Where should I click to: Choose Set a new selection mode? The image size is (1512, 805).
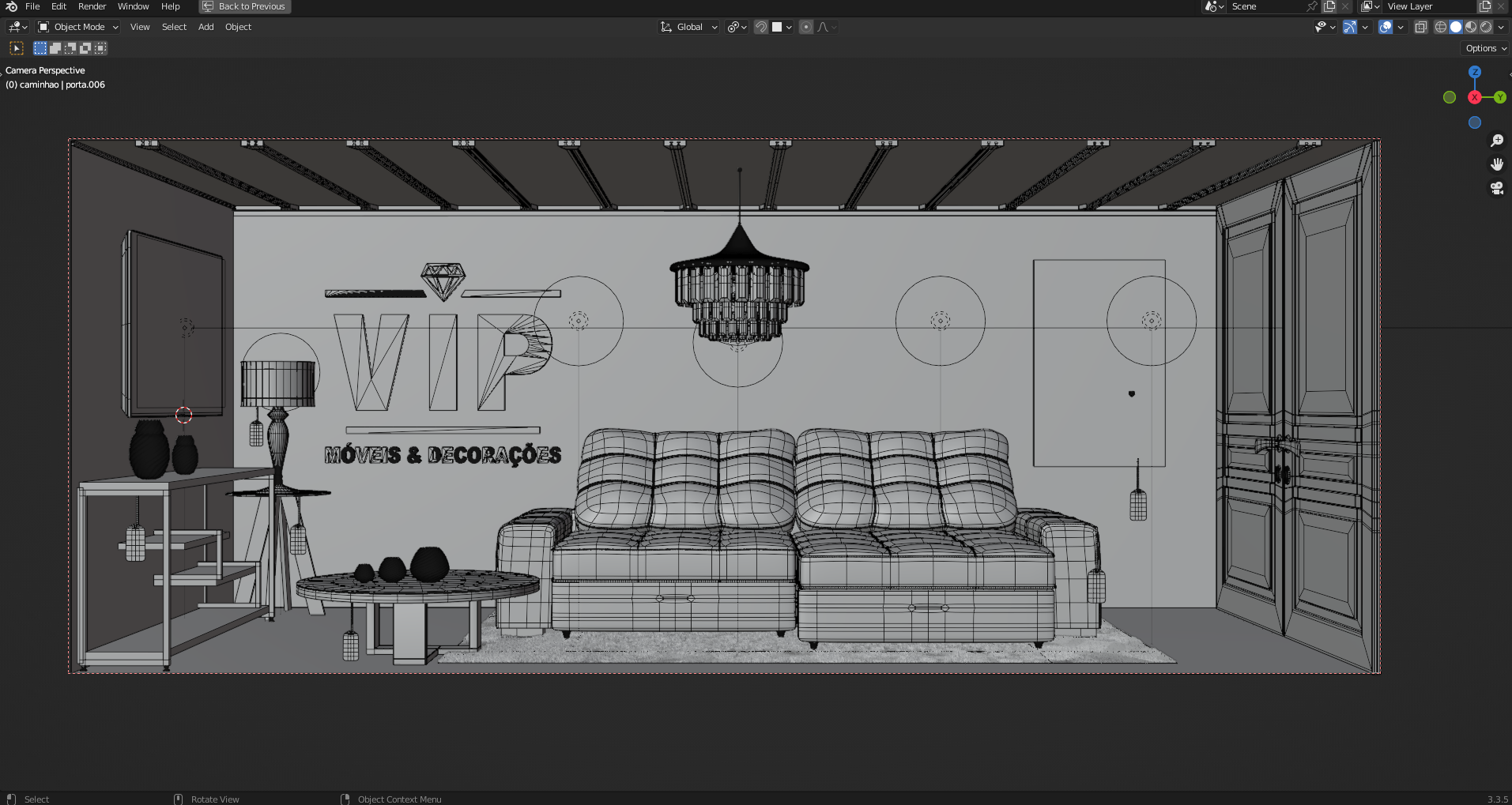click(x=40, y=48)
